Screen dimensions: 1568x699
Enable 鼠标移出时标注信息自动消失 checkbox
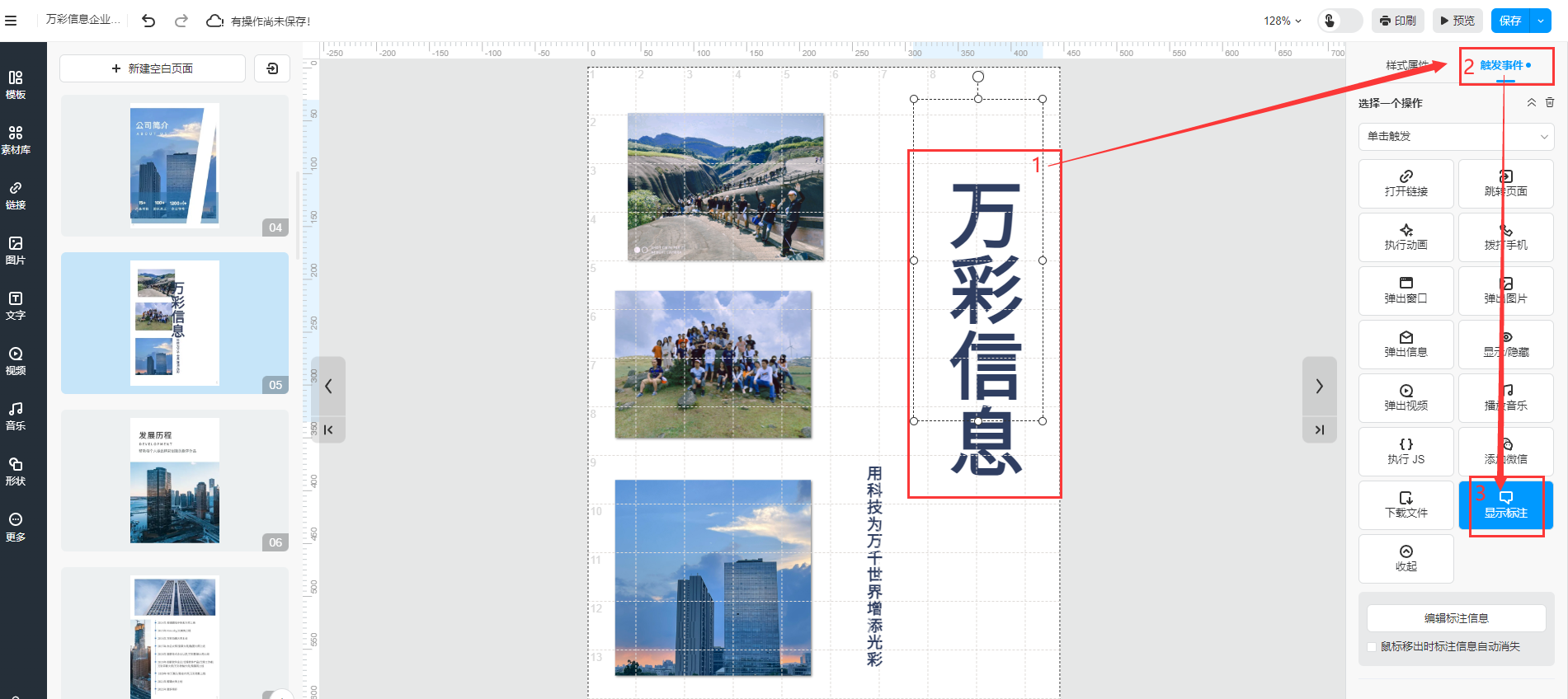coord(1372,647)
